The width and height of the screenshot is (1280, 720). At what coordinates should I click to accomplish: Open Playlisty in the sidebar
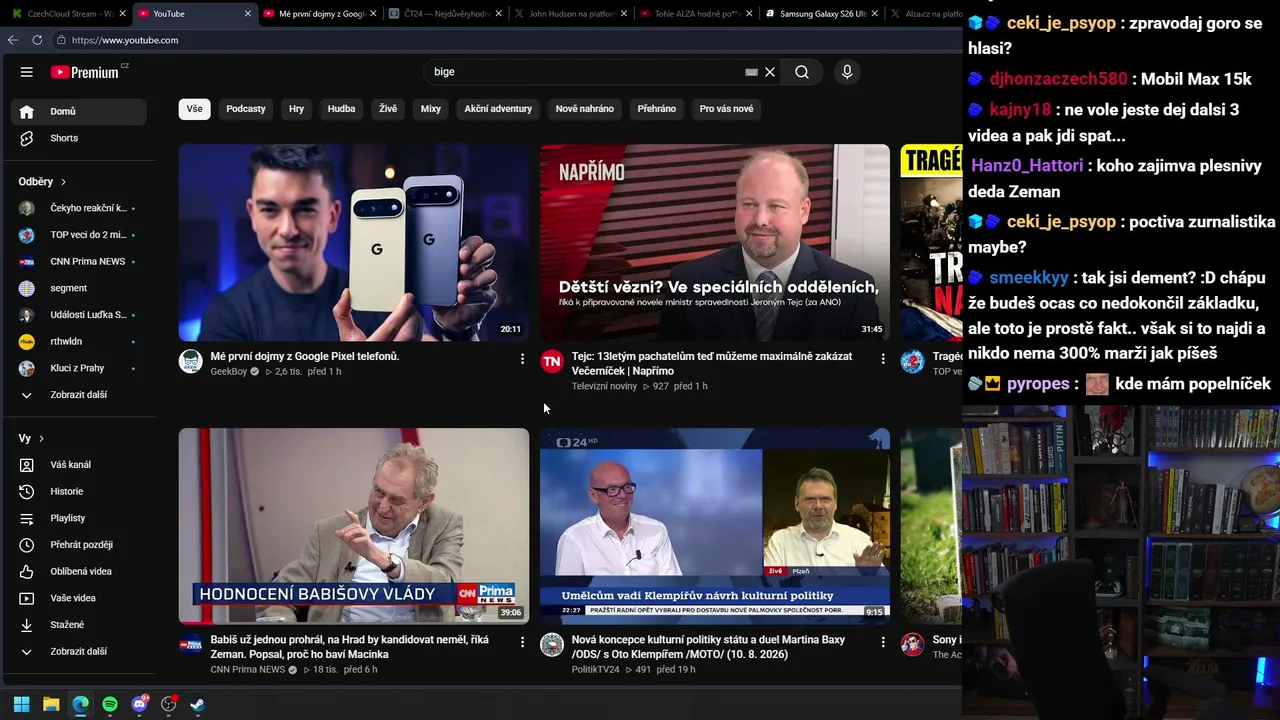coord(79,518)
